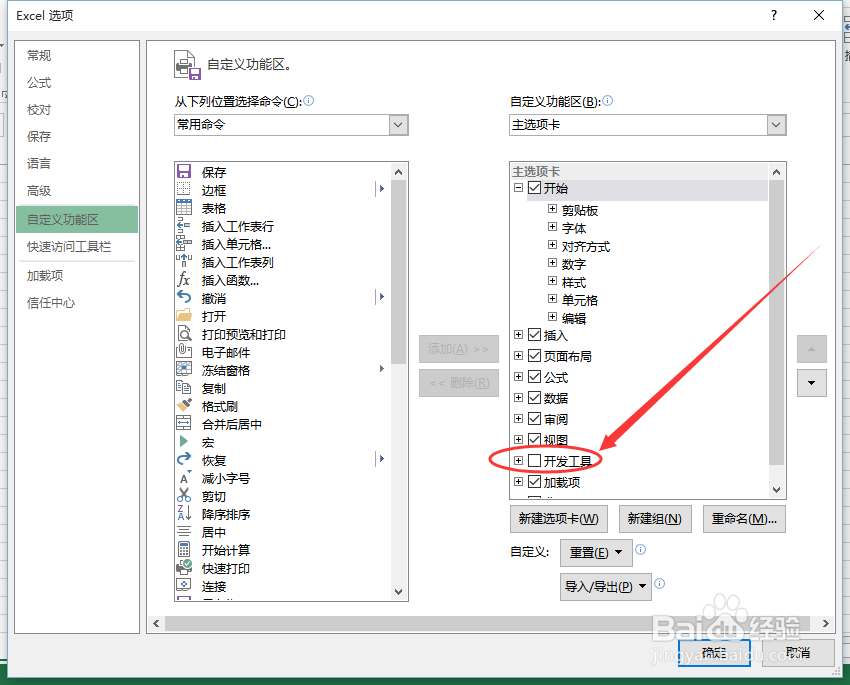Viewport: 850px width, 685px height.
Task: Expand the 字体 group
Action: point(552,227)
